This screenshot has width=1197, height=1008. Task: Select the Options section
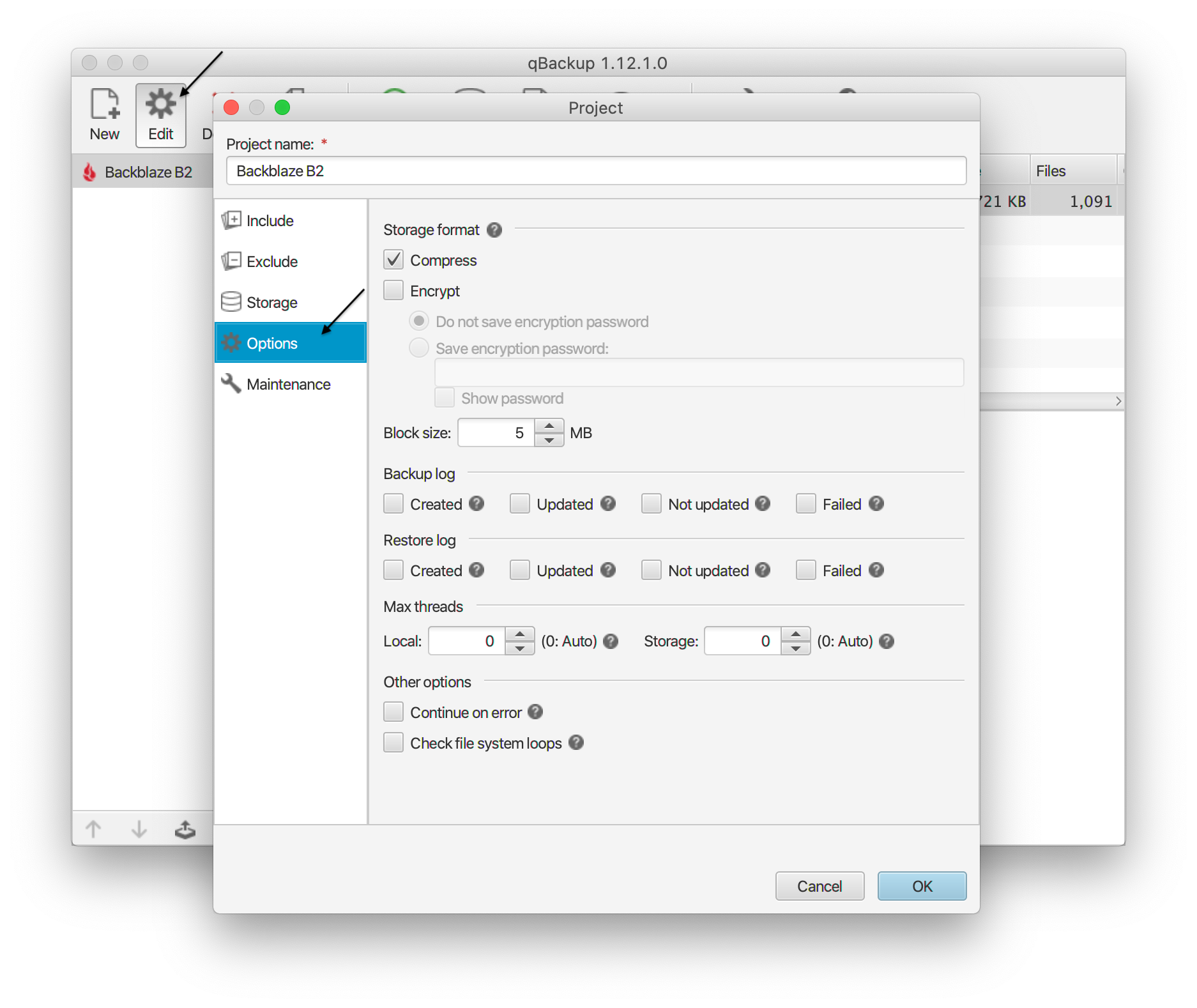(x=291, y=343)
